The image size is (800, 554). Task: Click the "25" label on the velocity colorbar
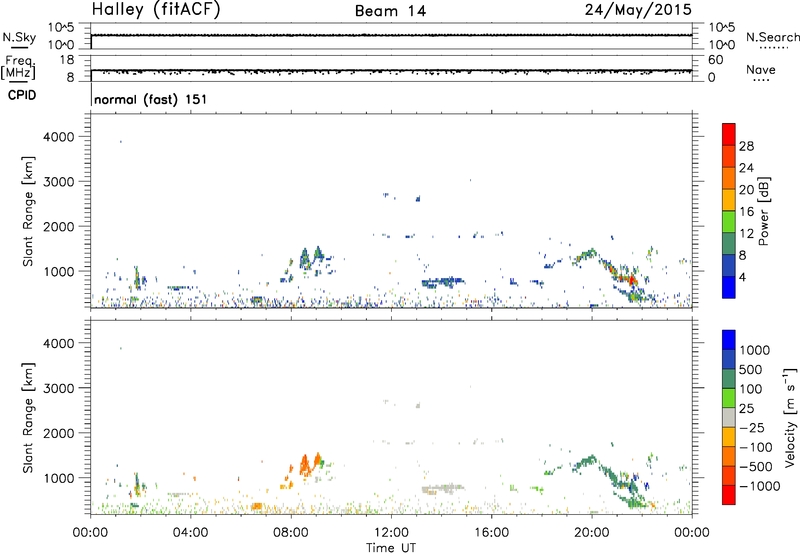click(x=746, y=409)
